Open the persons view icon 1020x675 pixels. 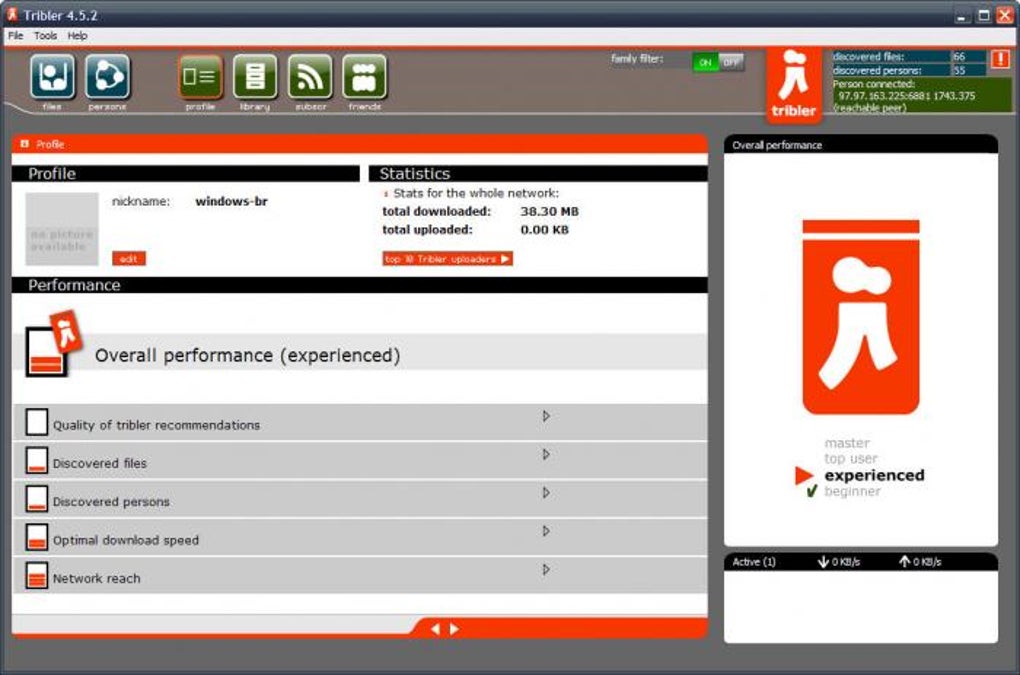pyautogui.click(x=107, y=77)
